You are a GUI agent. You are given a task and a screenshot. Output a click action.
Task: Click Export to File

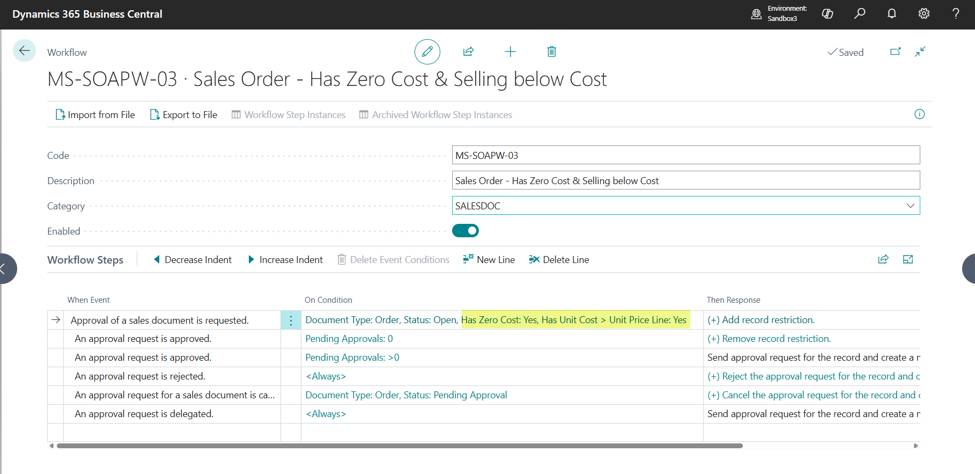click(x=183, y=114)
